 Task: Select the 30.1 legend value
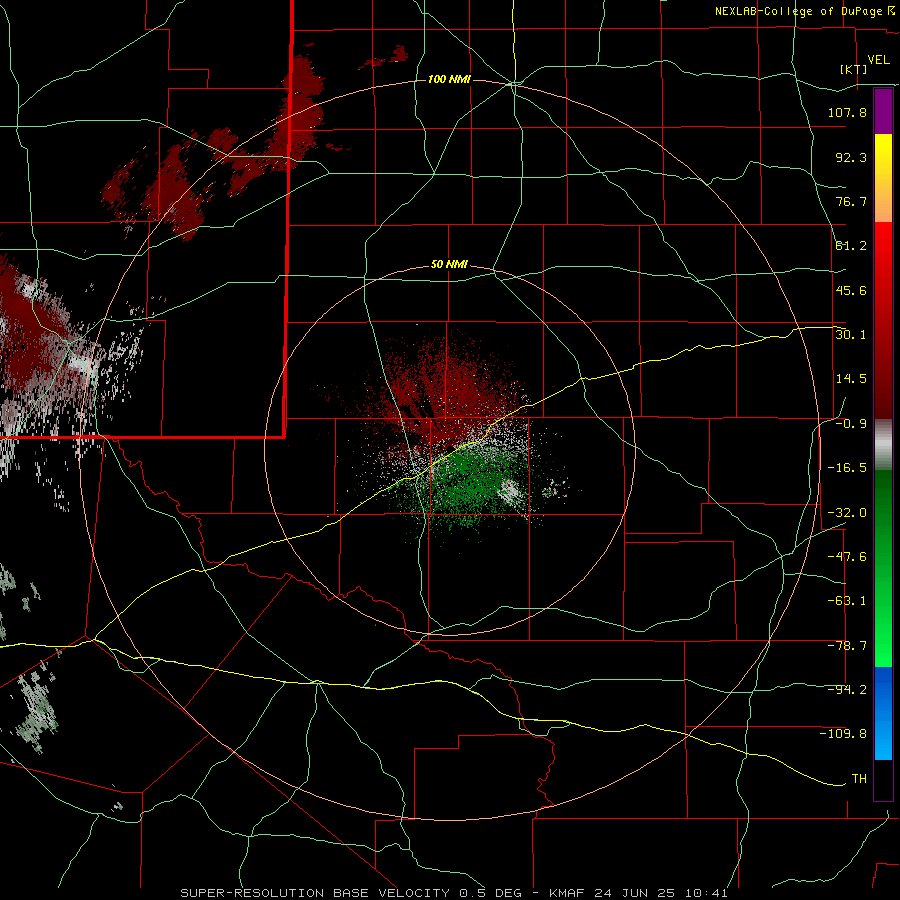click(851, 335)
